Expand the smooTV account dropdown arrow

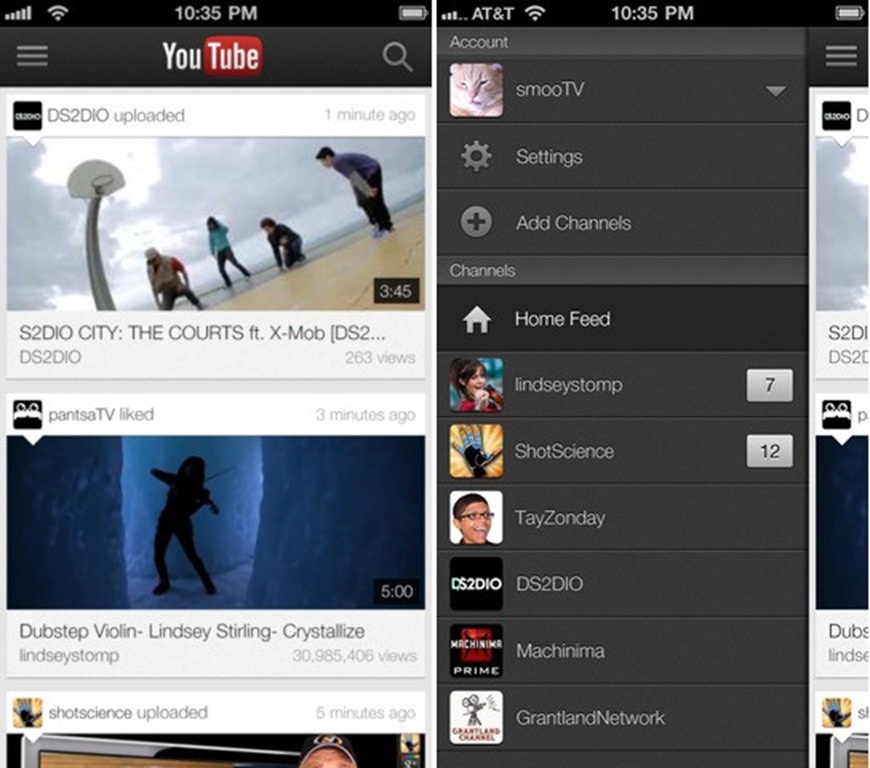pos(776,91)
